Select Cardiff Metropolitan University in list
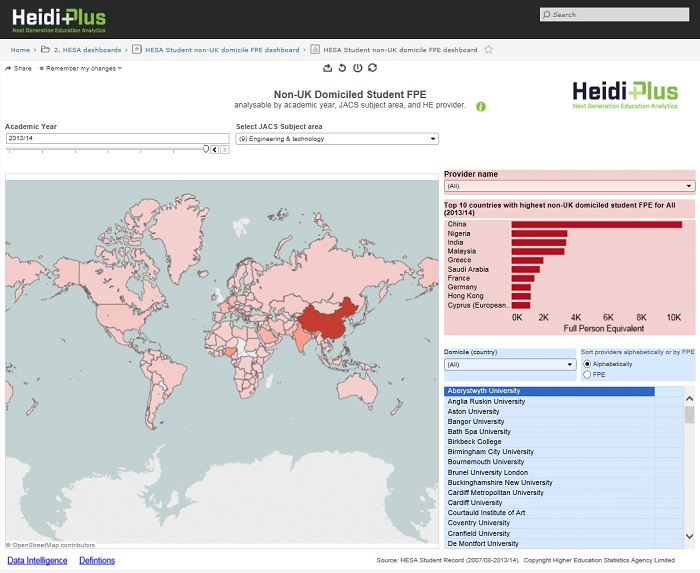700x573 pixels. coord(564,493)
